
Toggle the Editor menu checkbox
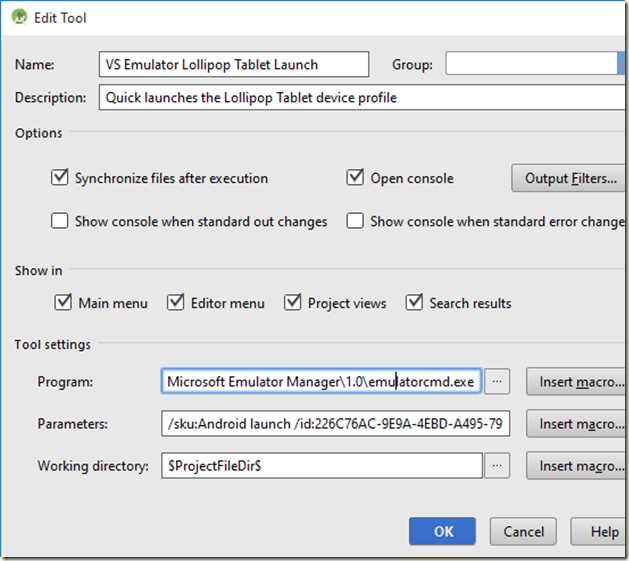pyautogui.click(x=176, y=302)
